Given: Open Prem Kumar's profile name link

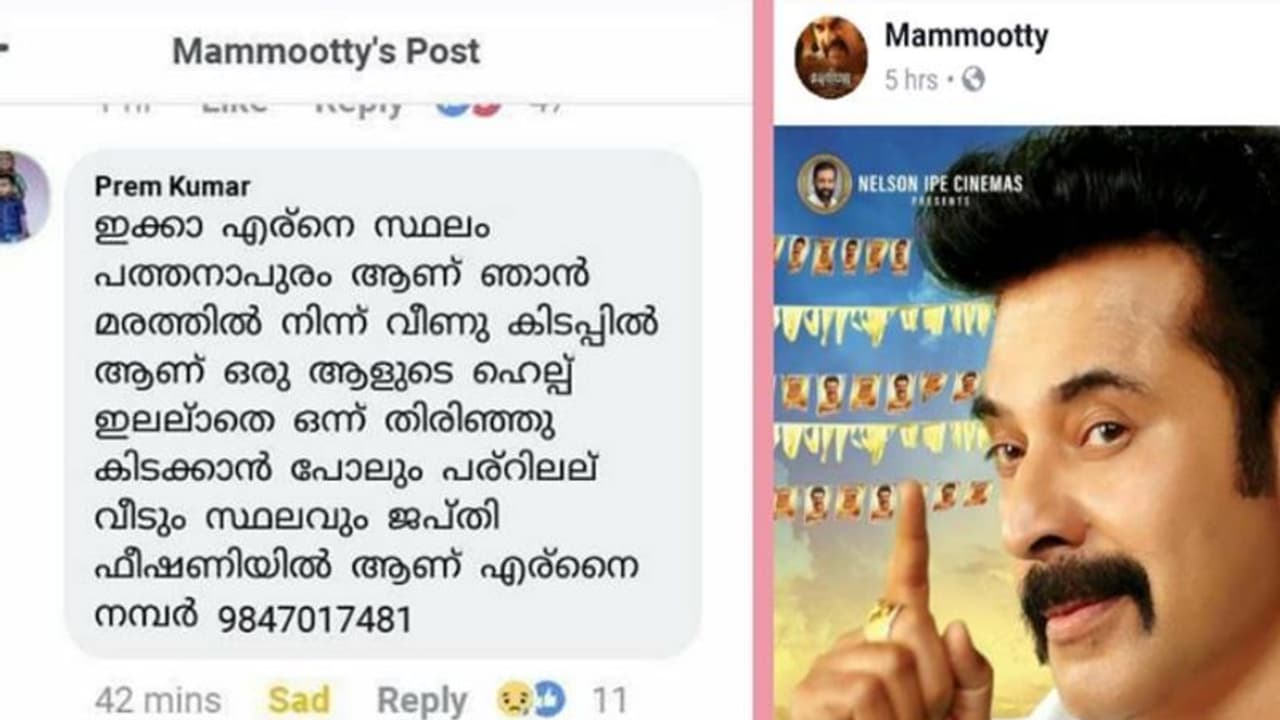Looking at the screenshot, I should [172, 186].
